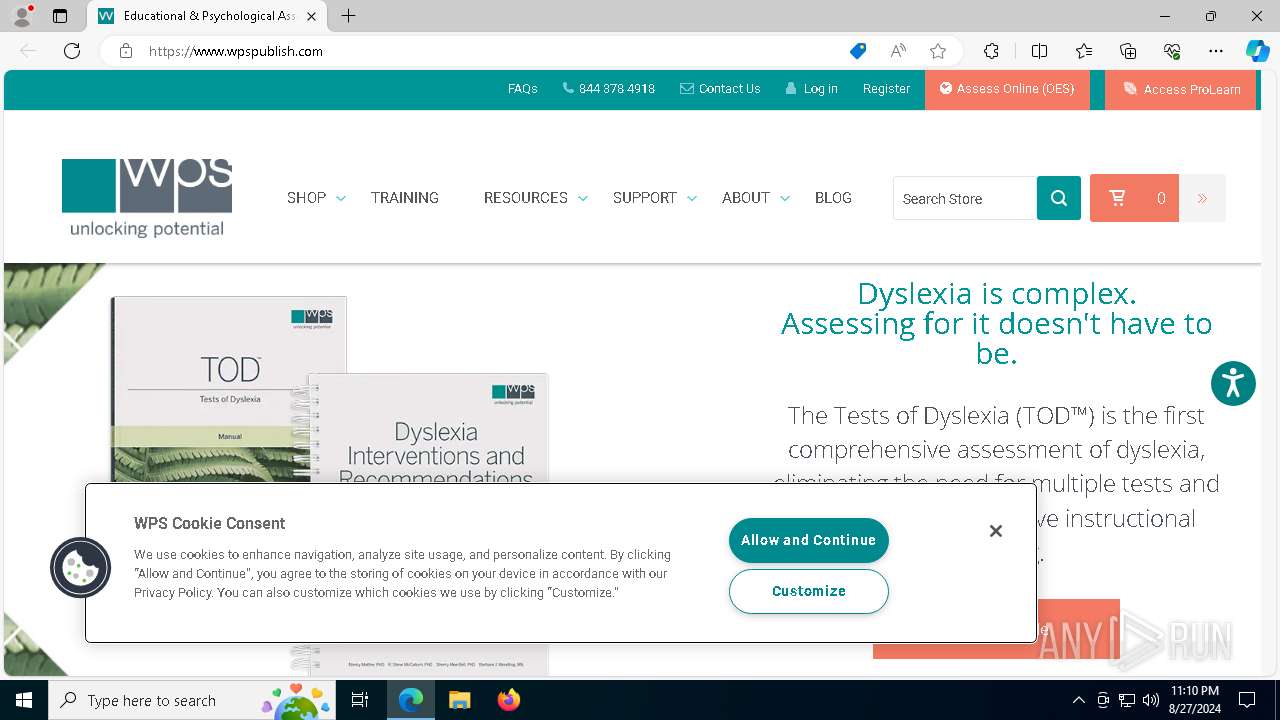Toggle Read aloud in address bar

(898, 51)
